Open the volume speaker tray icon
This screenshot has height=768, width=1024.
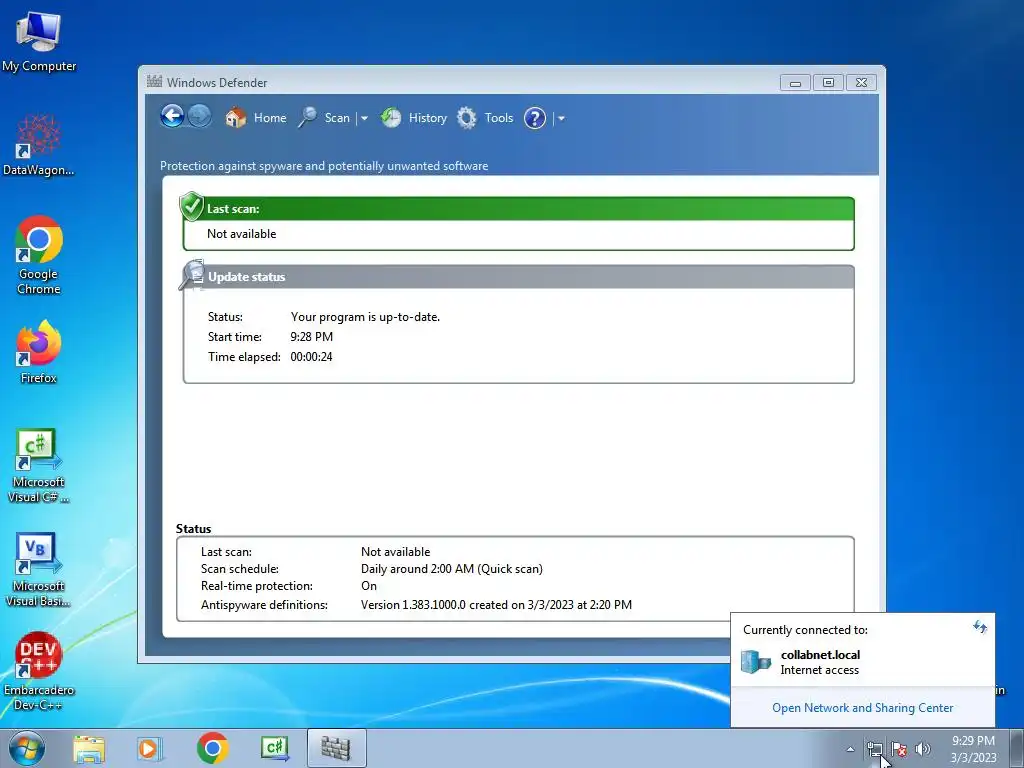click(922, 749)
